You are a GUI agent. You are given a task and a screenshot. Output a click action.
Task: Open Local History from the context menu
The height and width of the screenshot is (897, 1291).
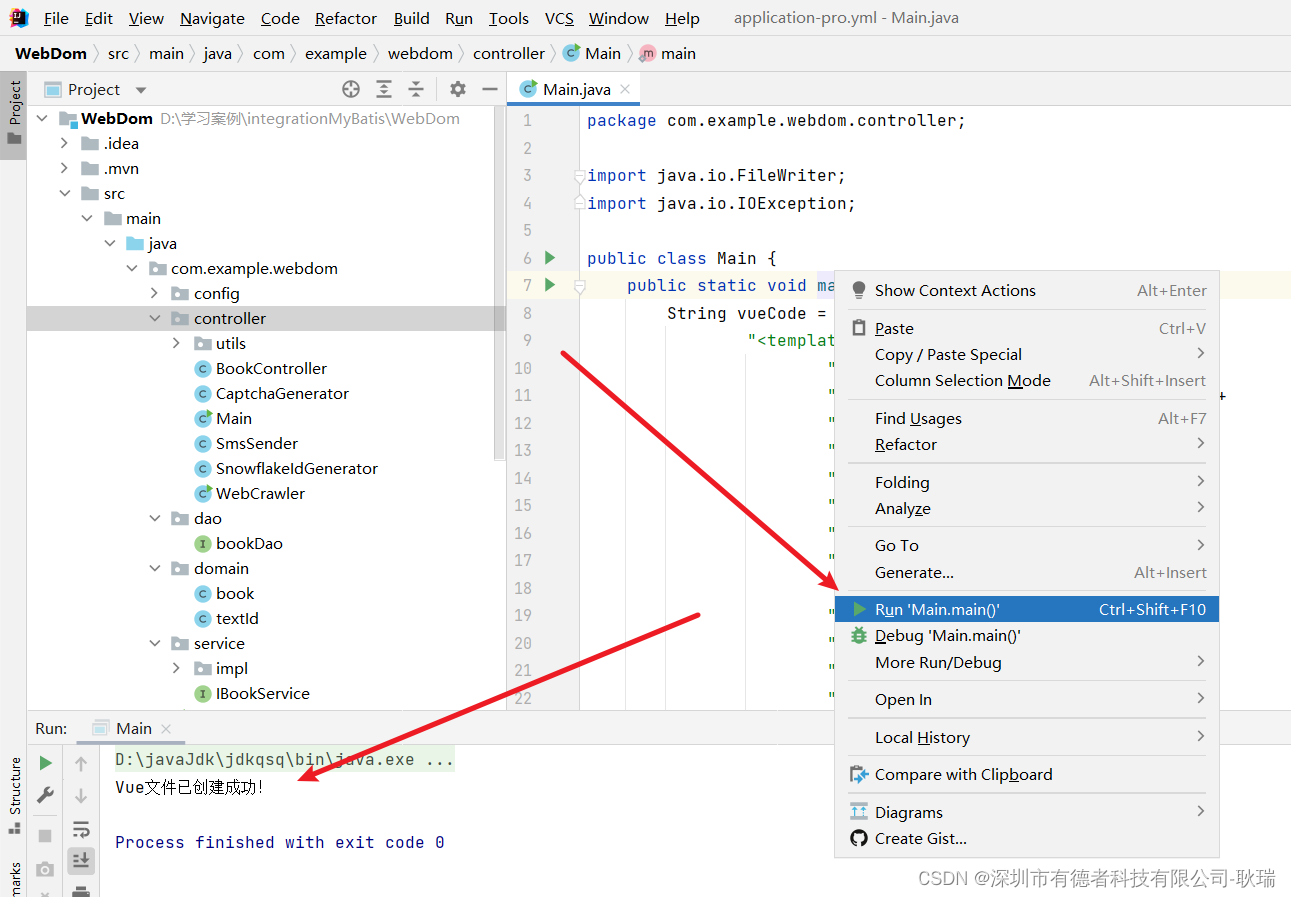click(919, 737)
